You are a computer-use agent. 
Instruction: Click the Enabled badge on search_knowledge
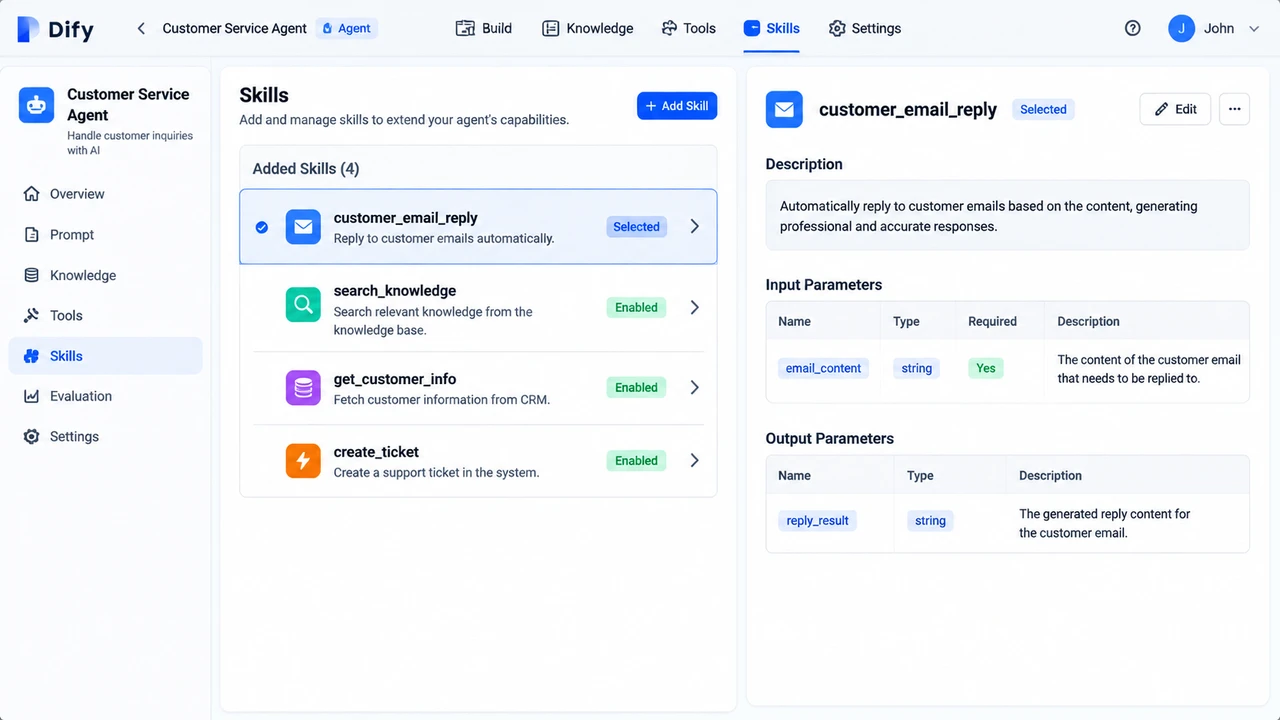pos(636,307)
